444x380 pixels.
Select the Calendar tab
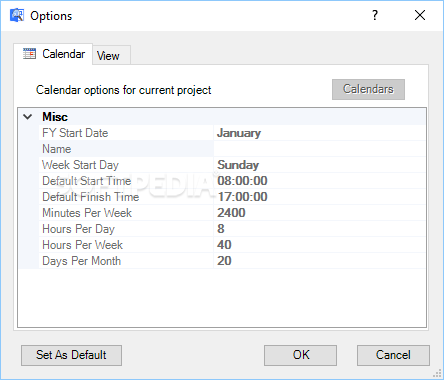point(53,54)
